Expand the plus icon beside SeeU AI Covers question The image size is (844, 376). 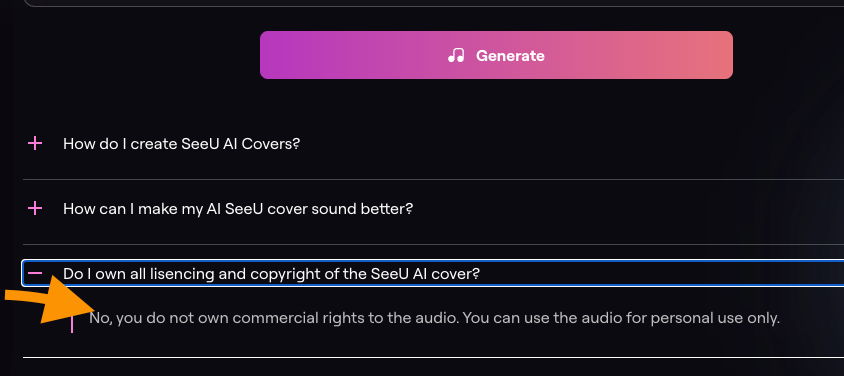coord(35,143)
